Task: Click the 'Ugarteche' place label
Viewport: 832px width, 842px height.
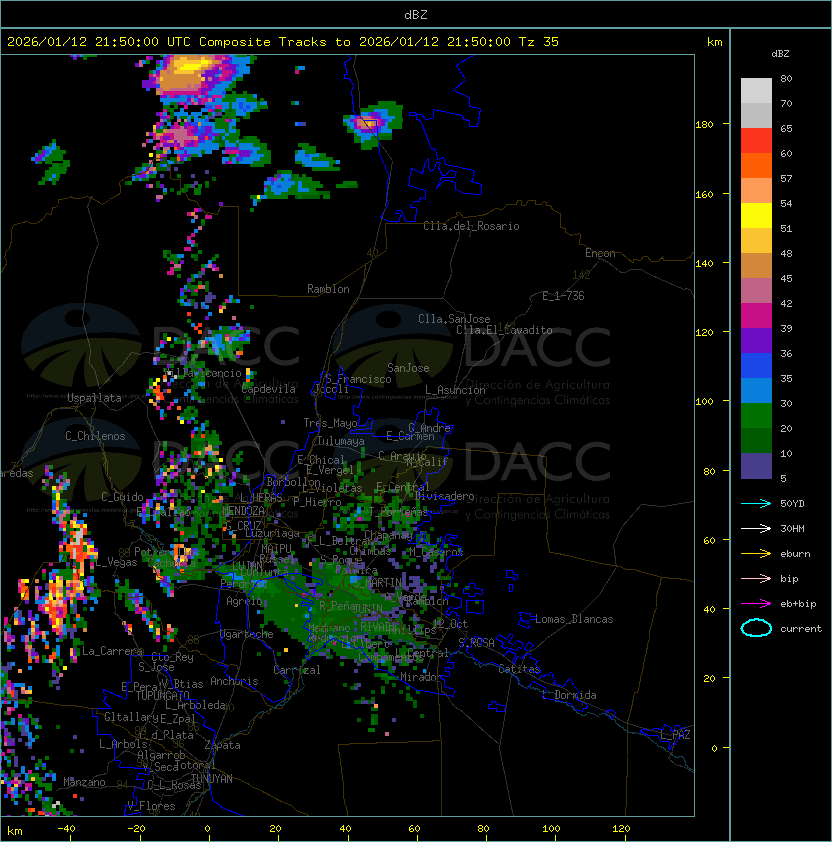Action: 247,634
